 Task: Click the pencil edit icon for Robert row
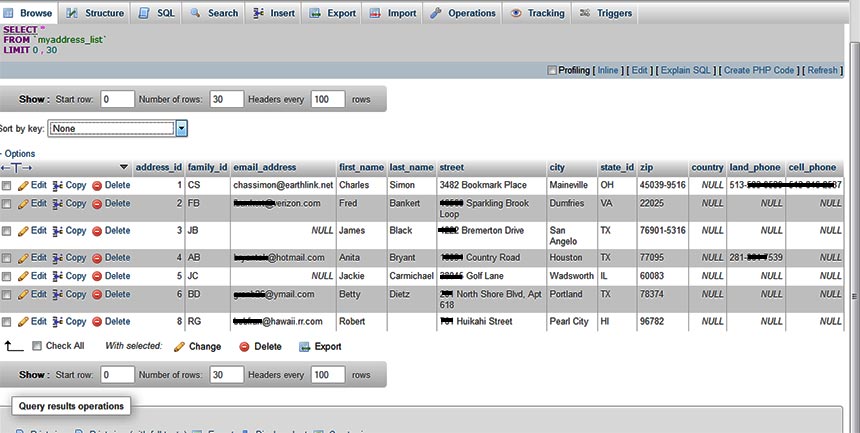click(x=23, y=322)
